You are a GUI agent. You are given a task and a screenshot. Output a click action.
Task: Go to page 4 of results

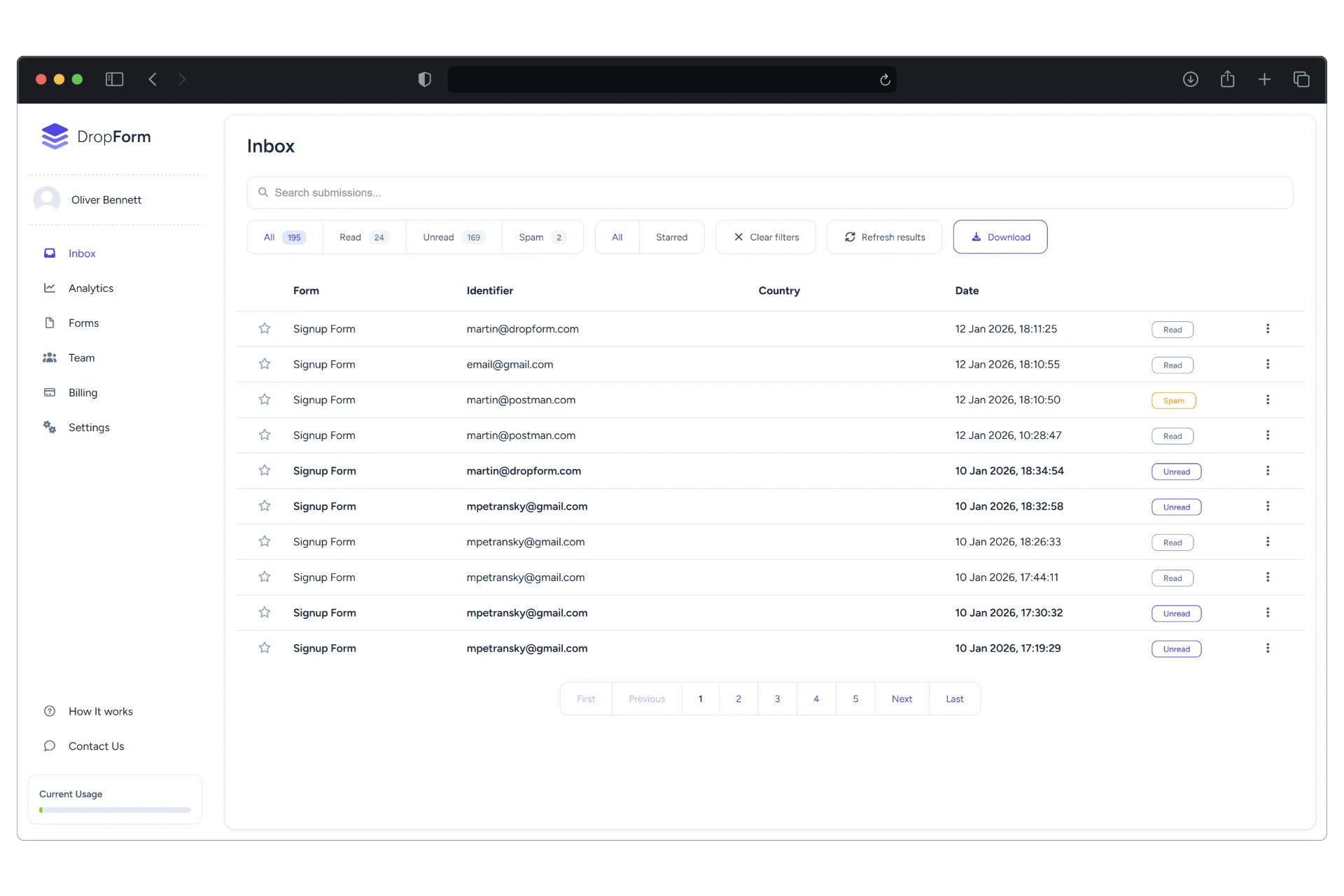coord(816,698)
